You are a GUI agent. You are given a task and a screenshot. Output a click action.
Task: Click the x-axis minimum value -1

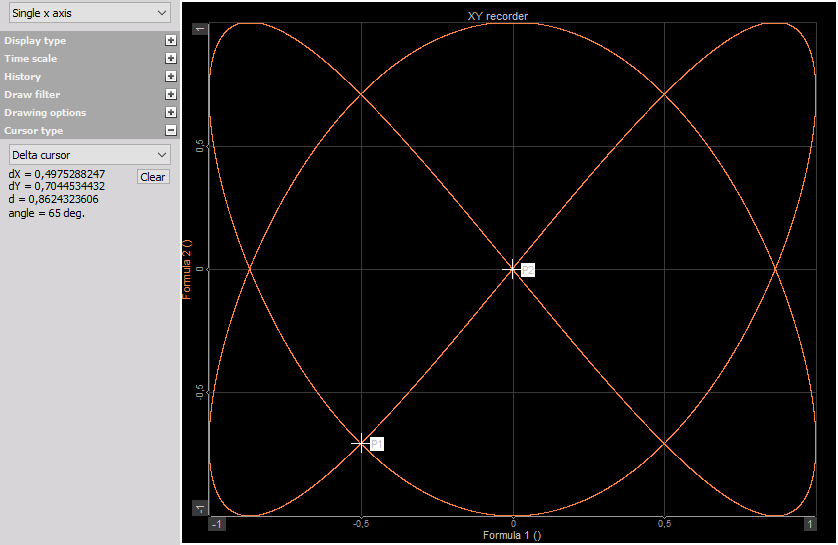pos(216,524)
